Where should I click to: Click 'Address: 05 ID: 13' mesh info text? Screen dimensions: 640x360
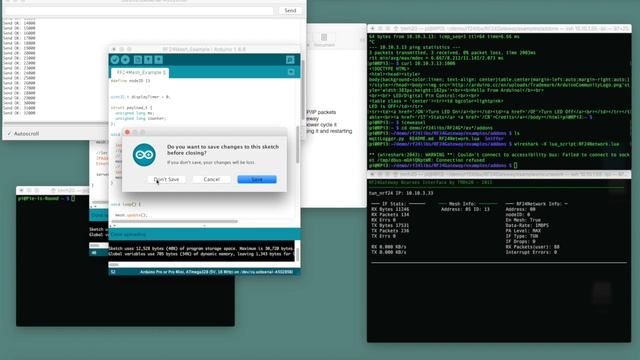click(x=465, y=209)
